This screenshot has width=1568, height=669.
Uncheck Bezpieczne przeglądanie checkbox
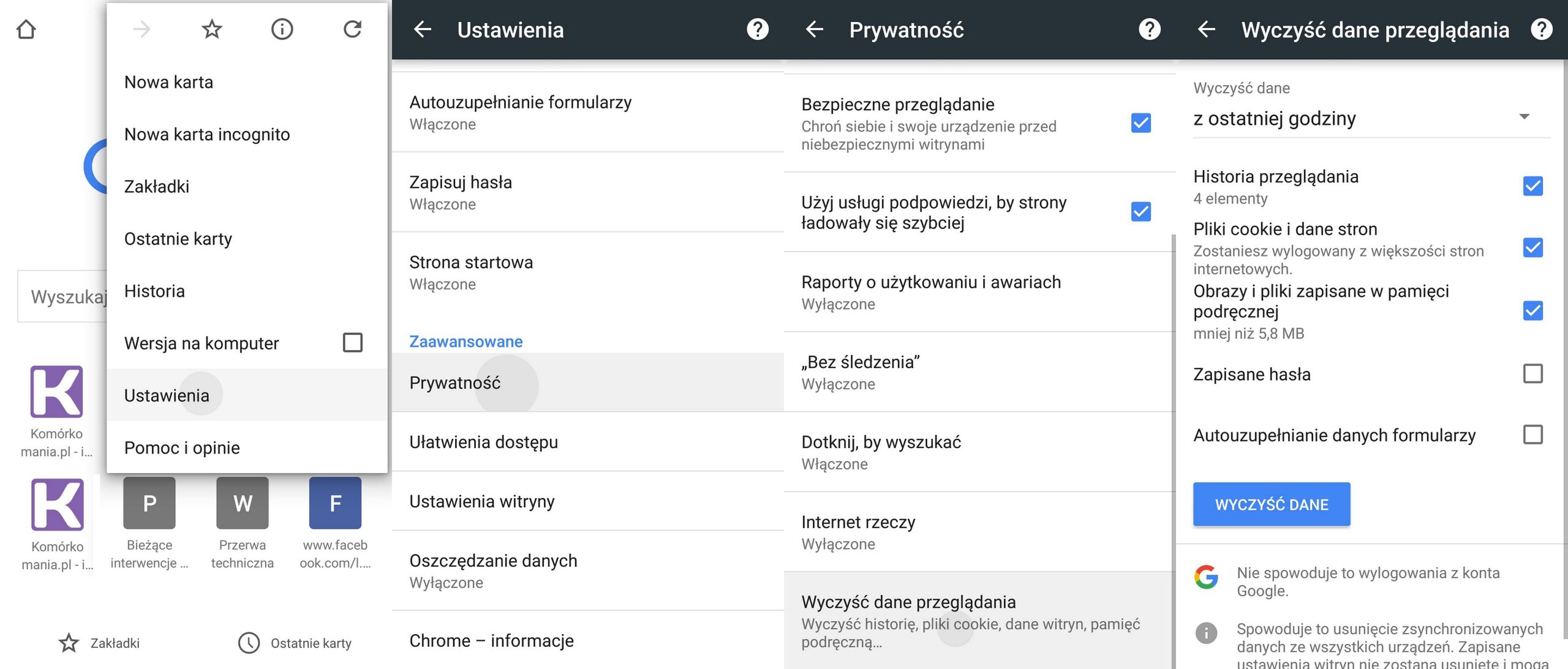[x=1140, y=123]
